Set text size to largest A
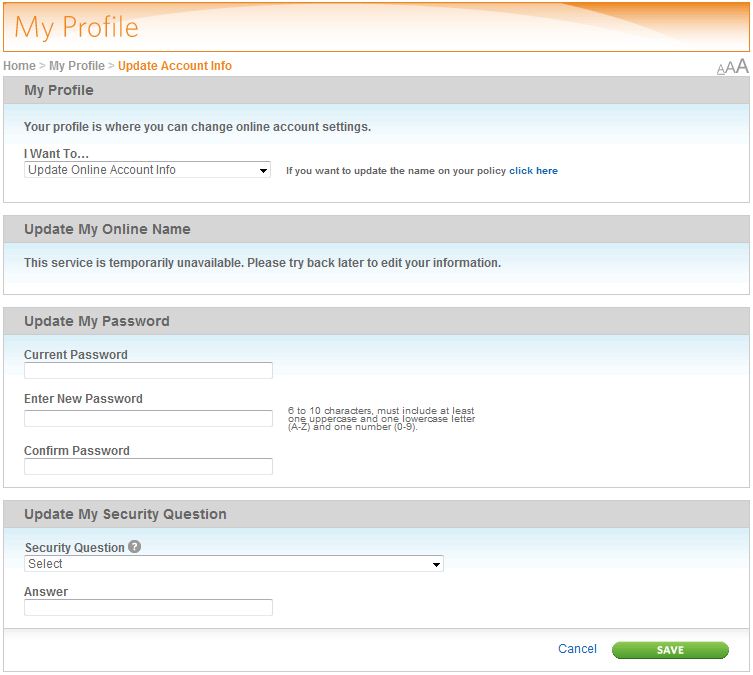Image resolution: width=753 pixels, height=675 pixels. pos(742,66)
